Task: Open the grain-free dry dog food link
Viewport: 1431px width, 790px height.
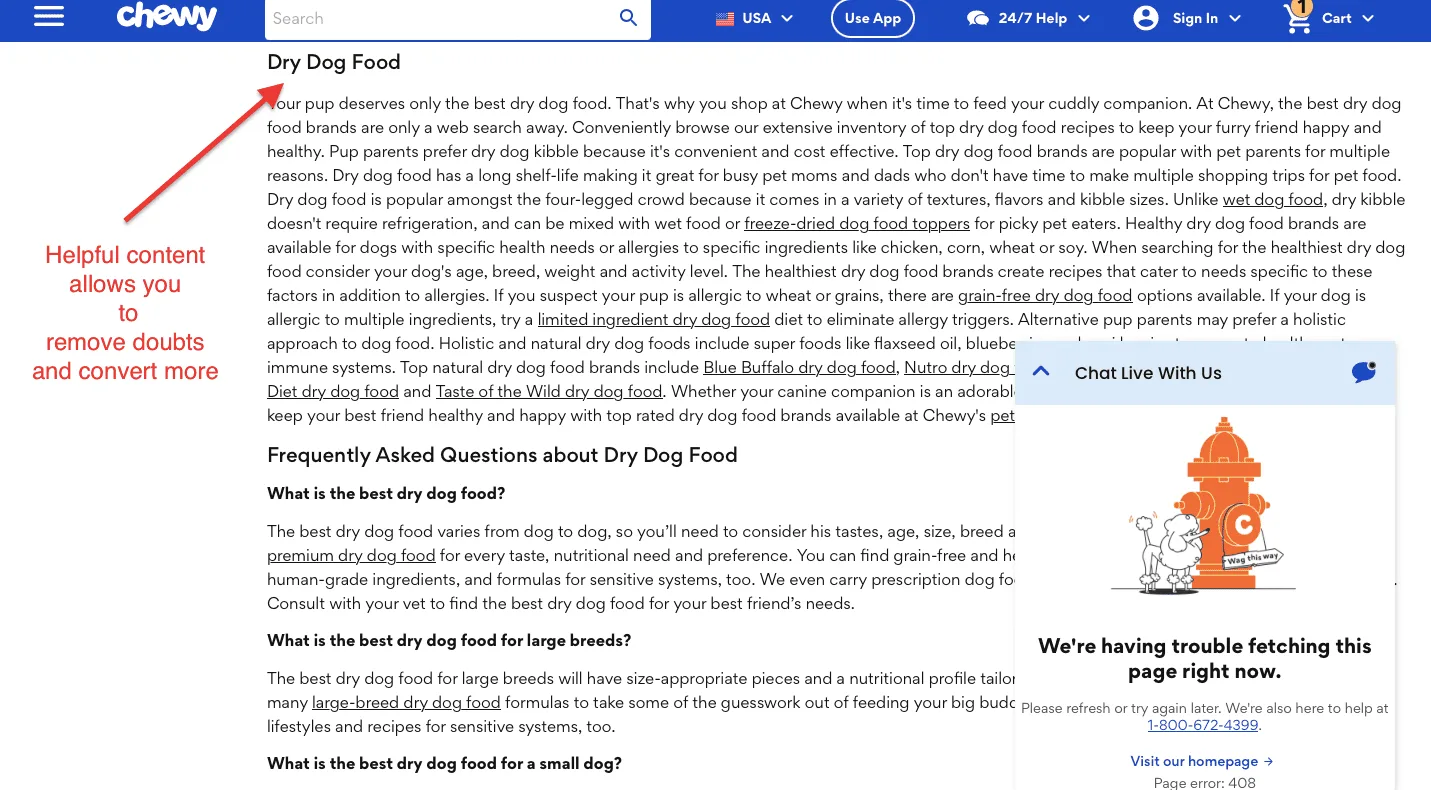Action: 1045,295
